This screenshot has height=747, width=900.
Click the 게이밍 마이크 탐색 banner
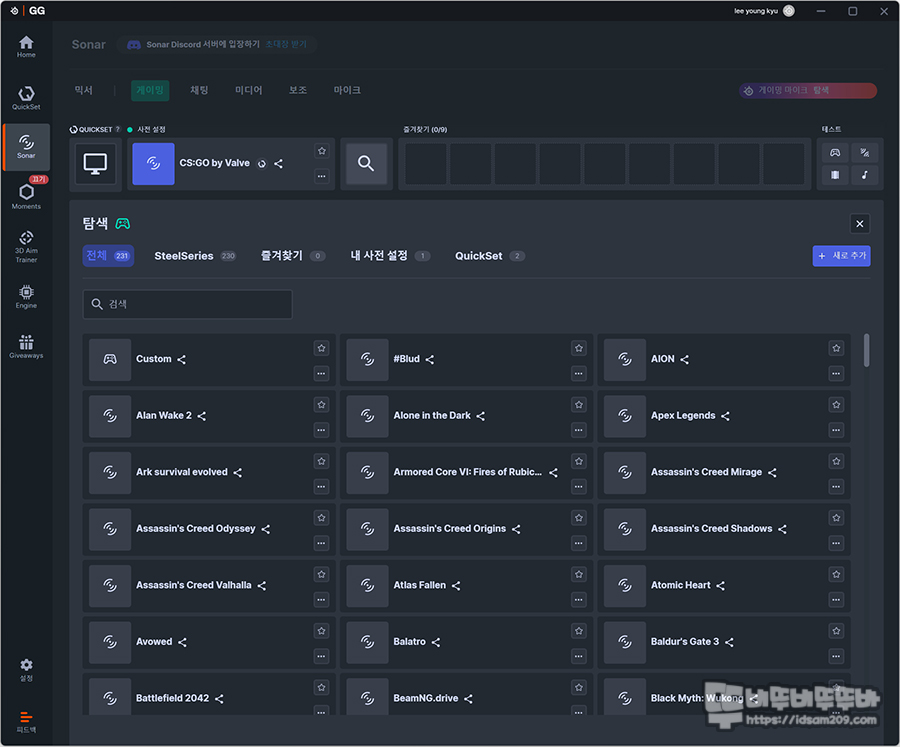pyautogui.click(x=808, y=90)
